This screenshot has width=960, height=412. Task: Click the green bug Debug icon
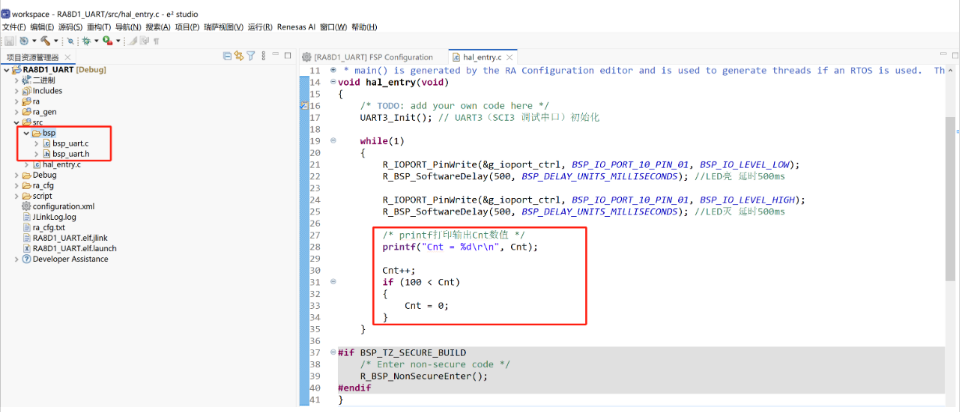pyautogui.click(x=86, y=41)
